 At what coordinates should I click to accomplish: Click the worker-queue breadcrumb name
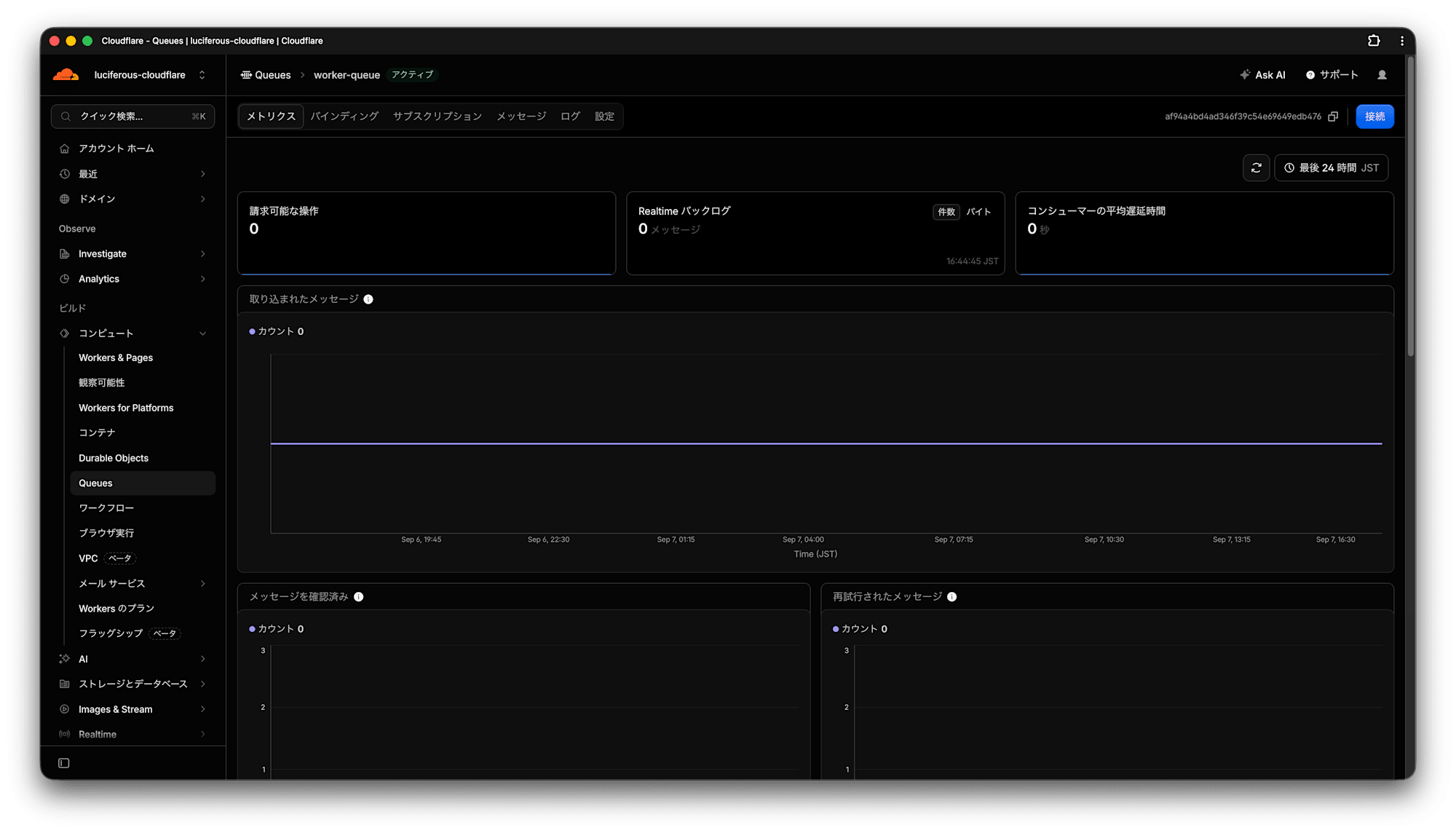pos(347,75)
